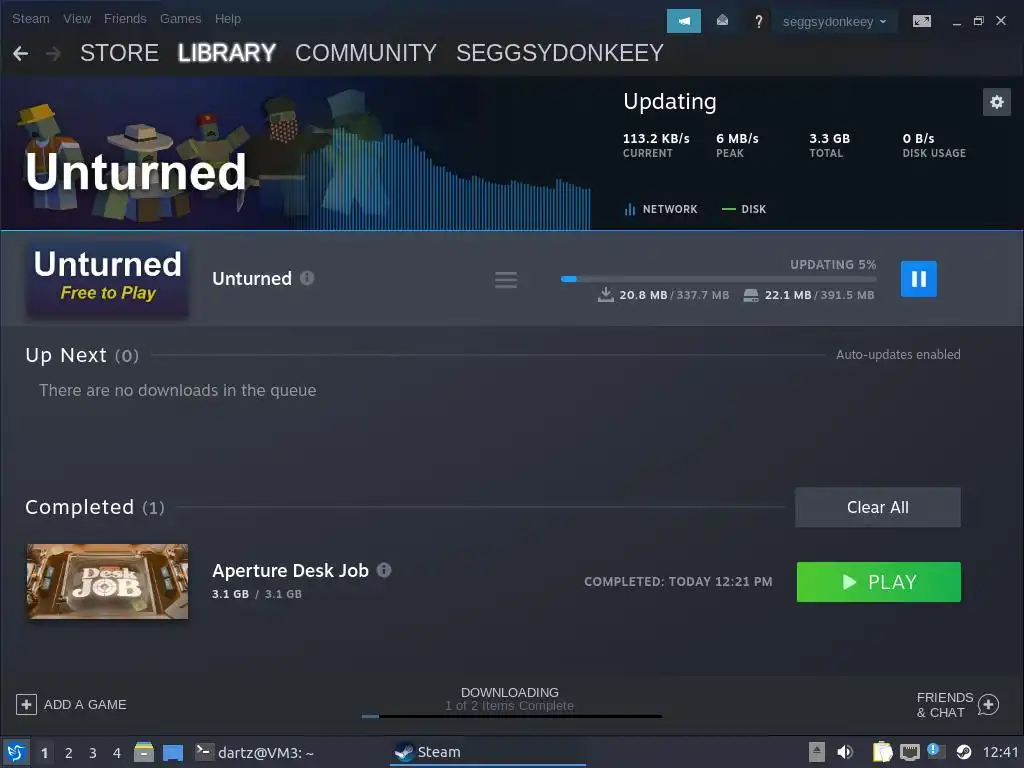Open downloads settings gear

click(x=996, y=102)
